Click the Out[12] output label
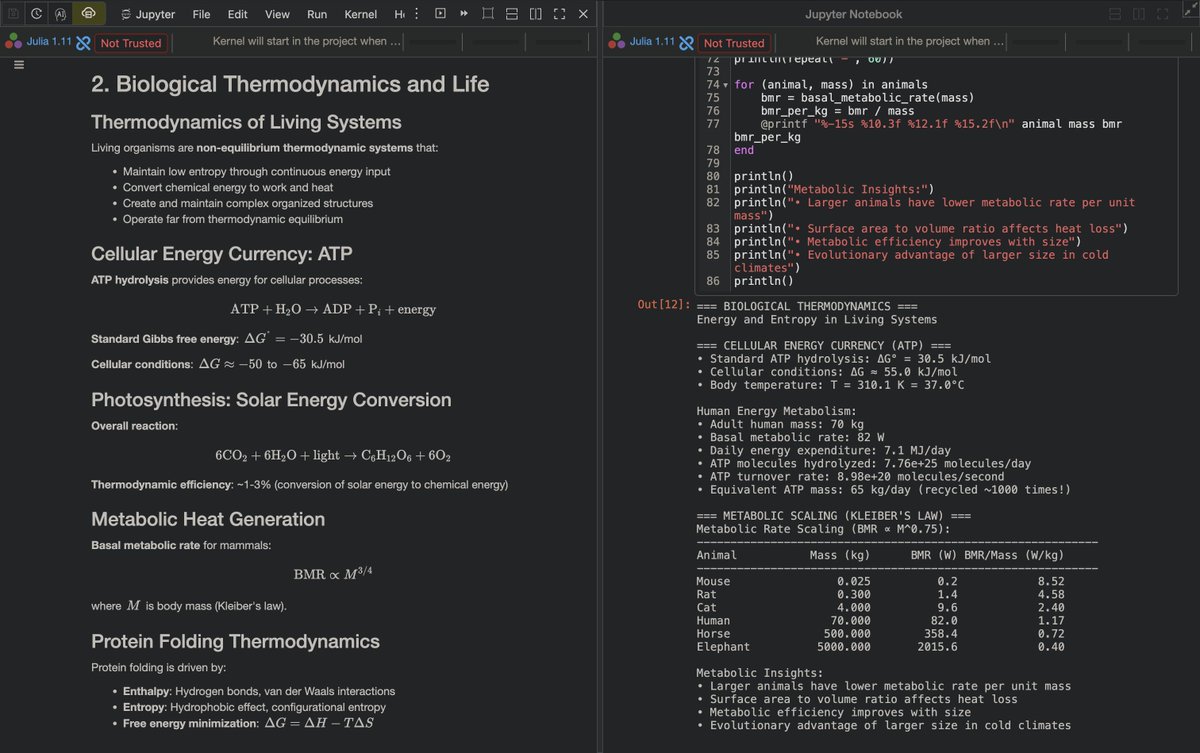The width and height of the screenshot is (1200, 753). (x=664, y=304)
